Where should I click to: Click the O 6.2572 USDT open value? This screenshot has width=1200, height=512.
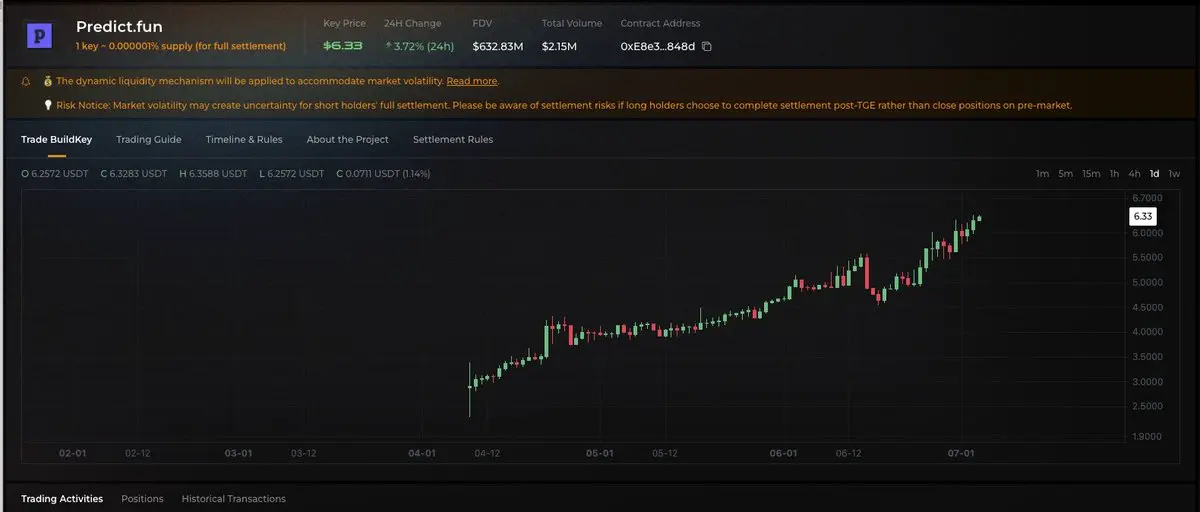[x=54, y=174]
